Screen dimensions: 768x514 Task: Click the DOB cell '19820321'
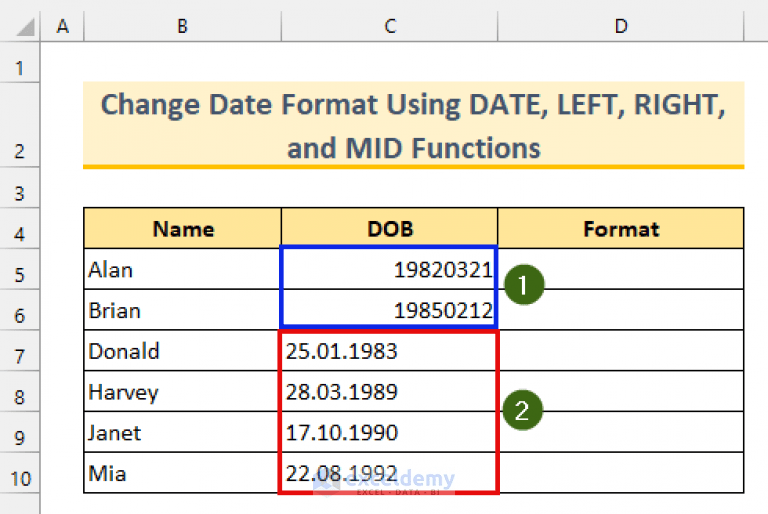[x=389, y=269]
